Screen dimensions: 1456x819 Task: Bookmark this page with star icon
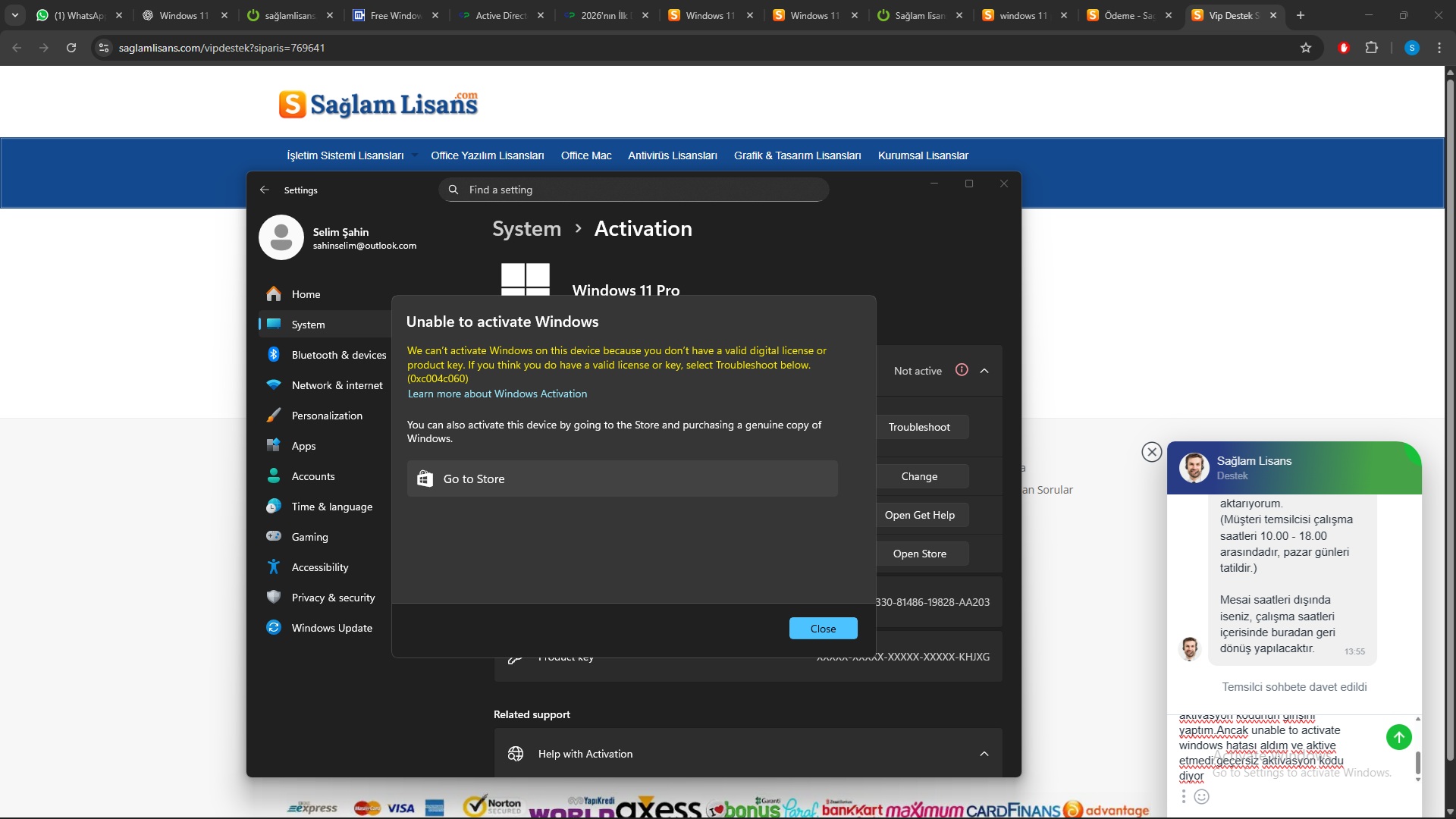(x=1306, y=48)
